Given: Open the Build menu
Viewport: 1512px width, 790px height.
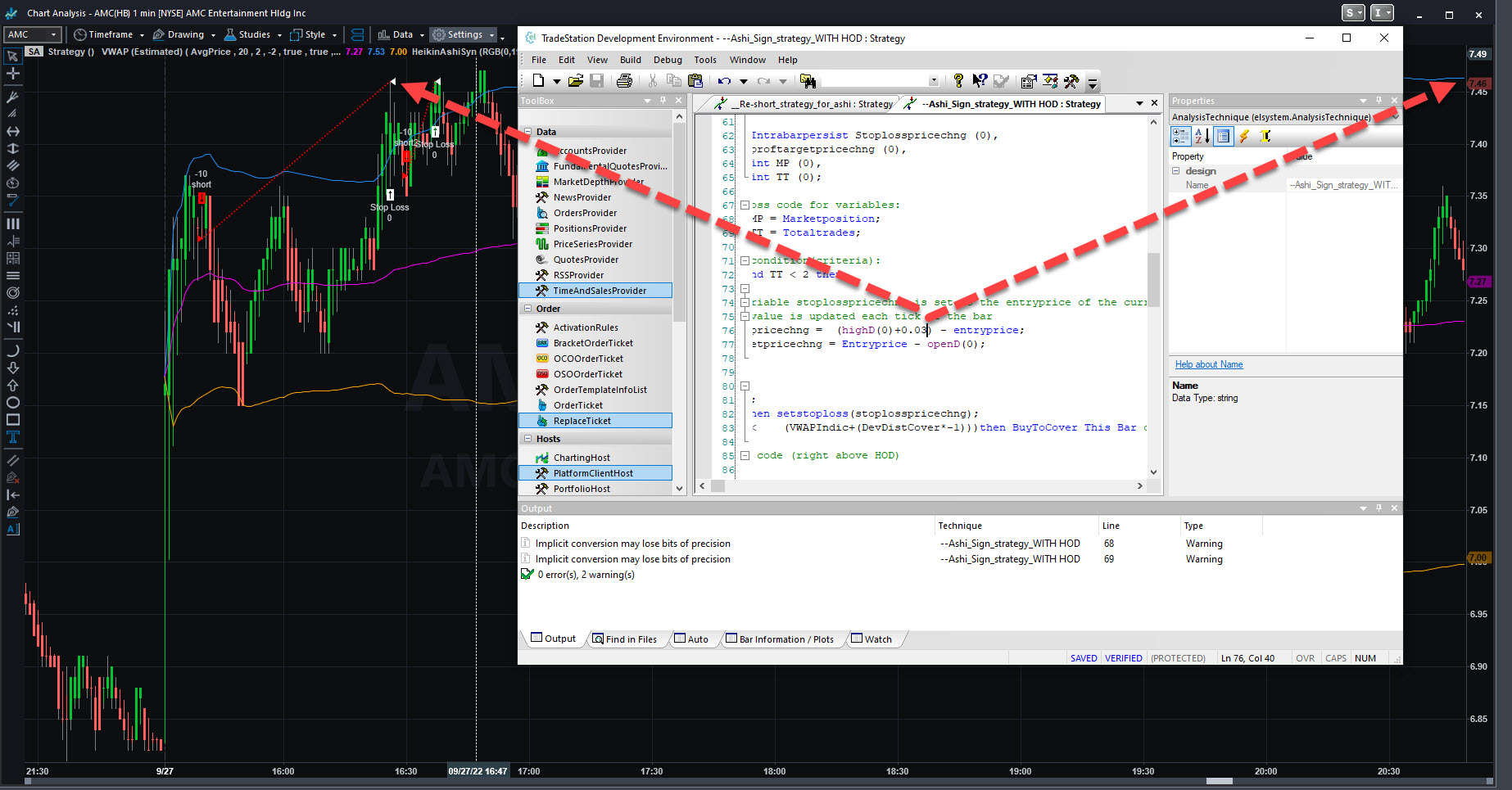Looking at the screenshot, I should click(x=631, y=60).
